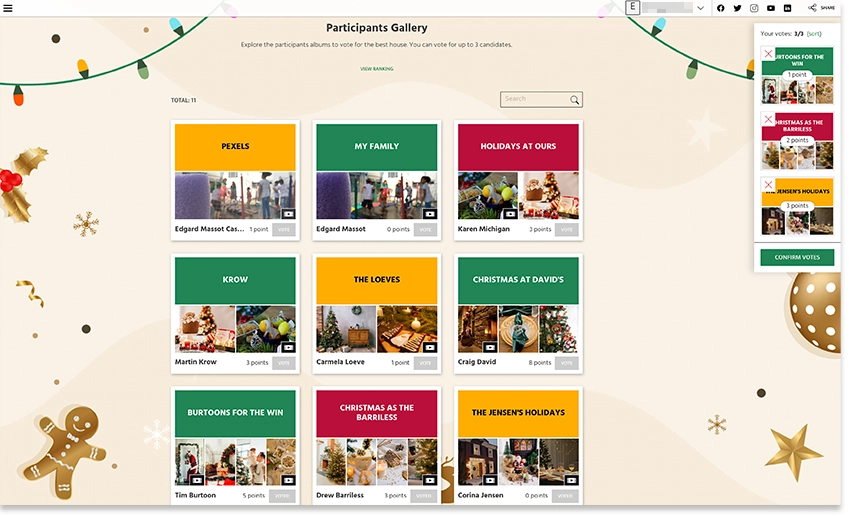The image size is (856, 517).
Task: Click the Share icon button
Action: [x=812, y=8]
